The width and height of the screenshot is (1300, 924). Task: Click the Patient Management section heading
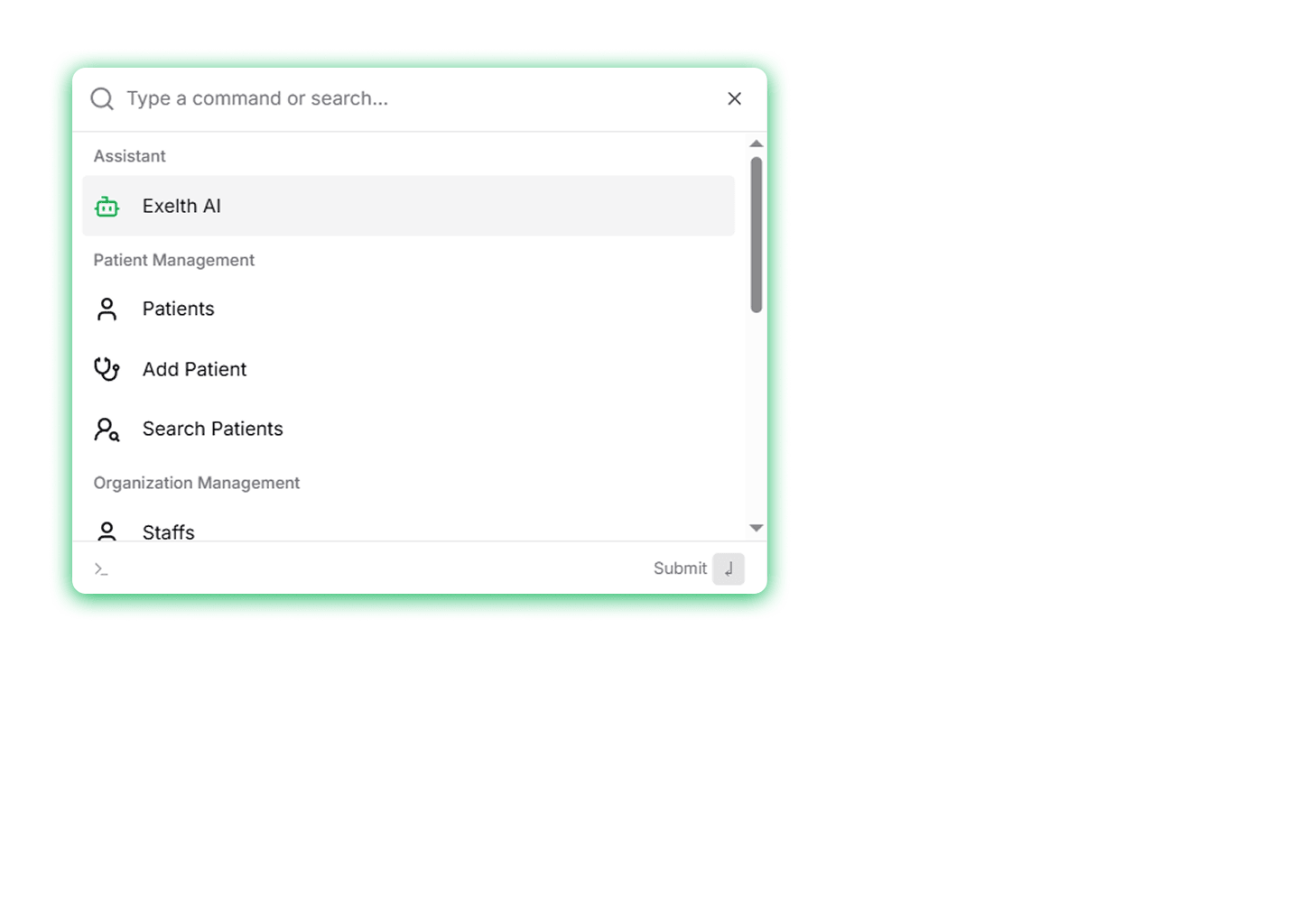click(x=174, y=260)
